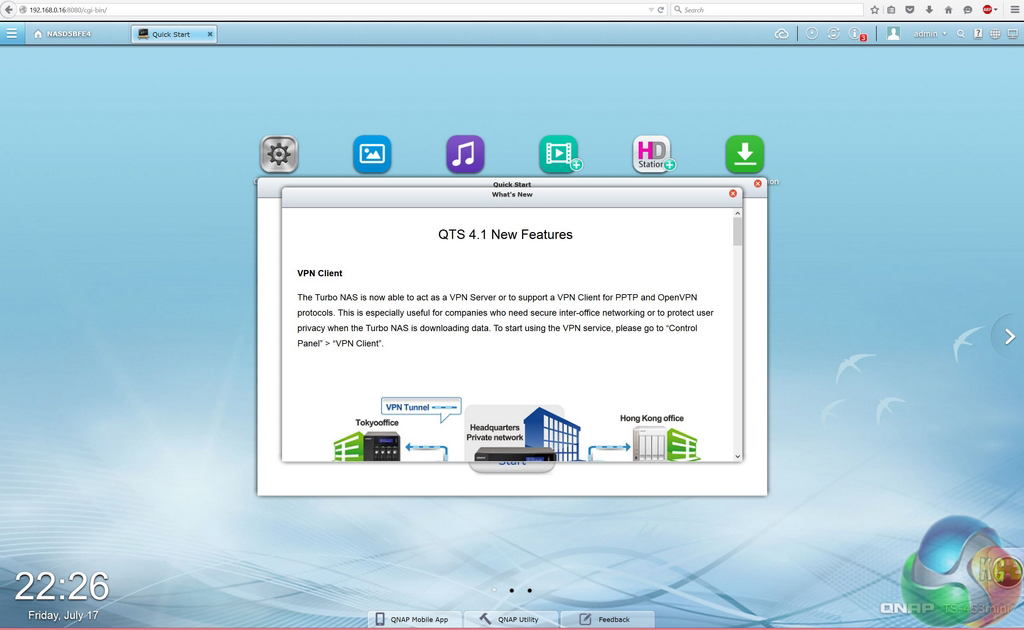This screenshot has width=1024, height=630.
Task: Expand the Adblock Plus dropdown arrow
Action: (996, 10)
